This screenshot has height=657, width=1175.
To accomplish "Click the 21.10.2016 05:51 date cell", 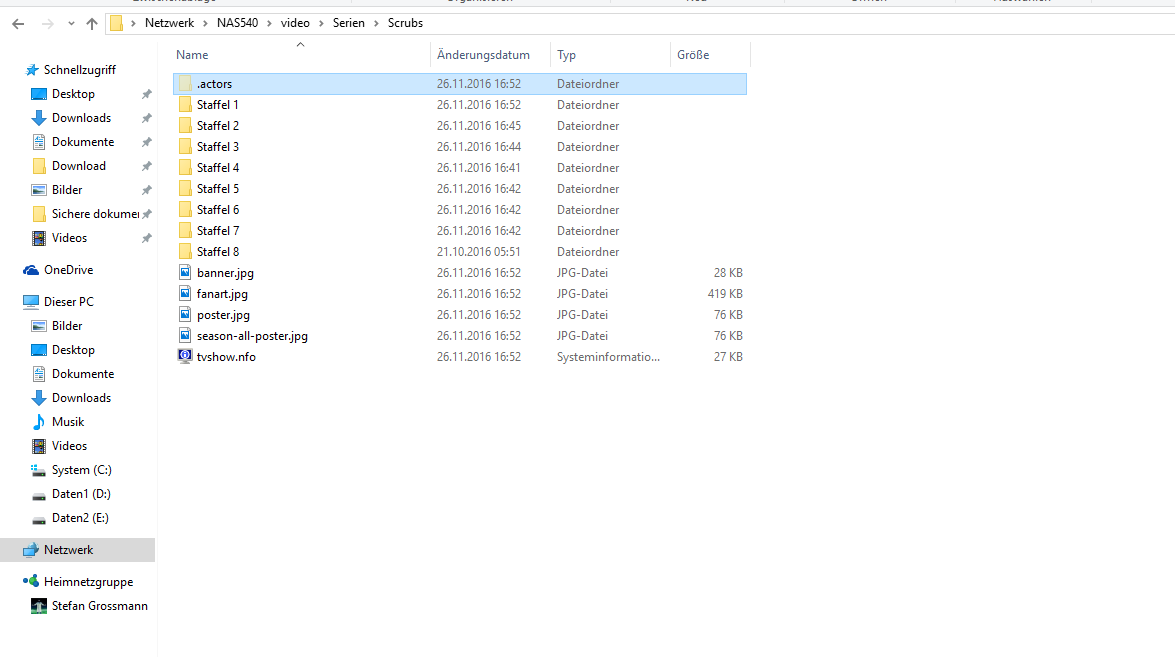I will (x=479, y=252).
